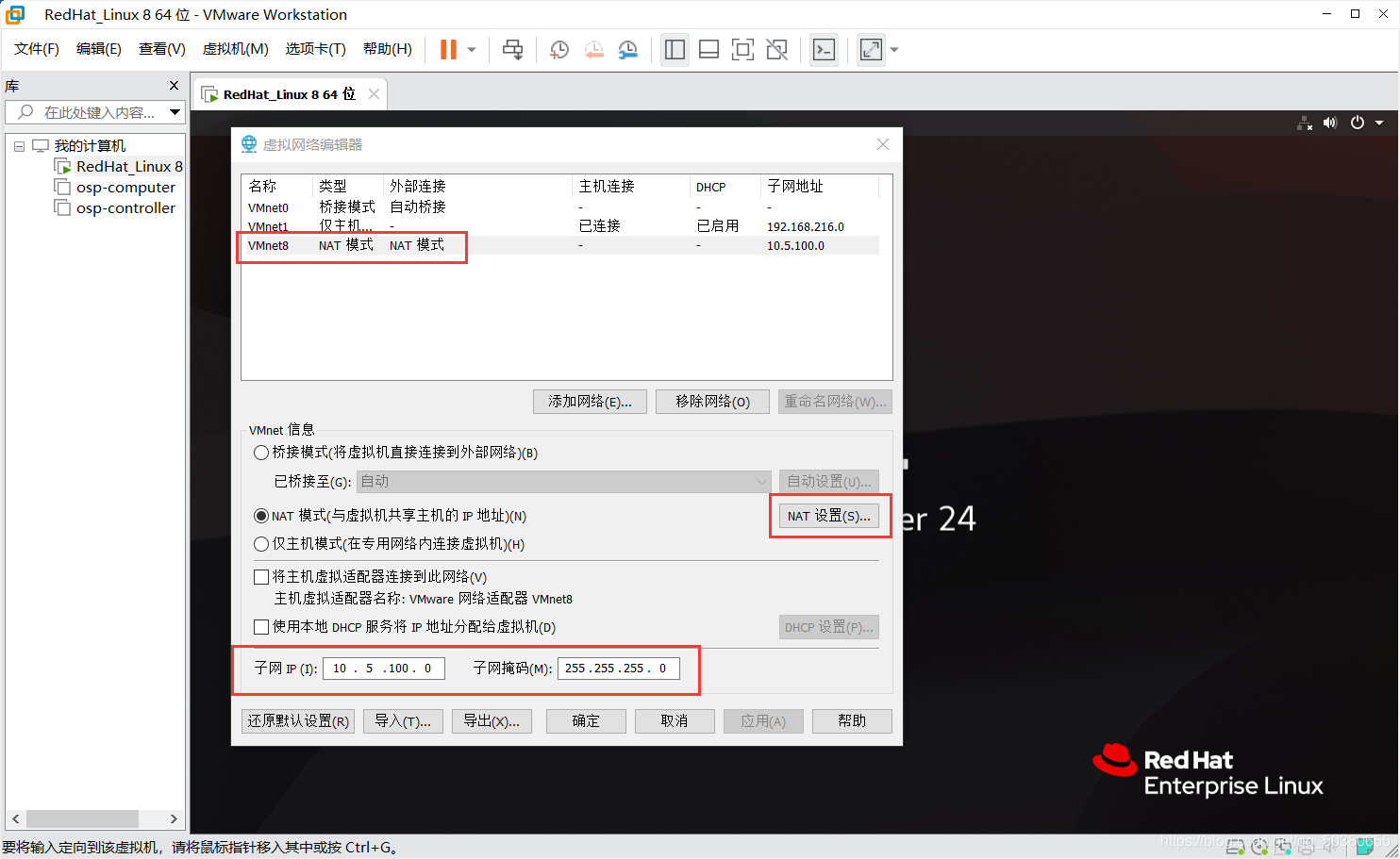
Task: Click the library horizontal scrollbar
Action: (82, 818)
